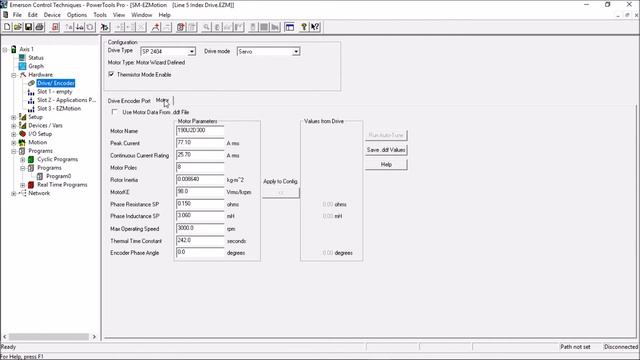640x360 pixels.
Task: Expand the Network tree node
Action: 13,194
